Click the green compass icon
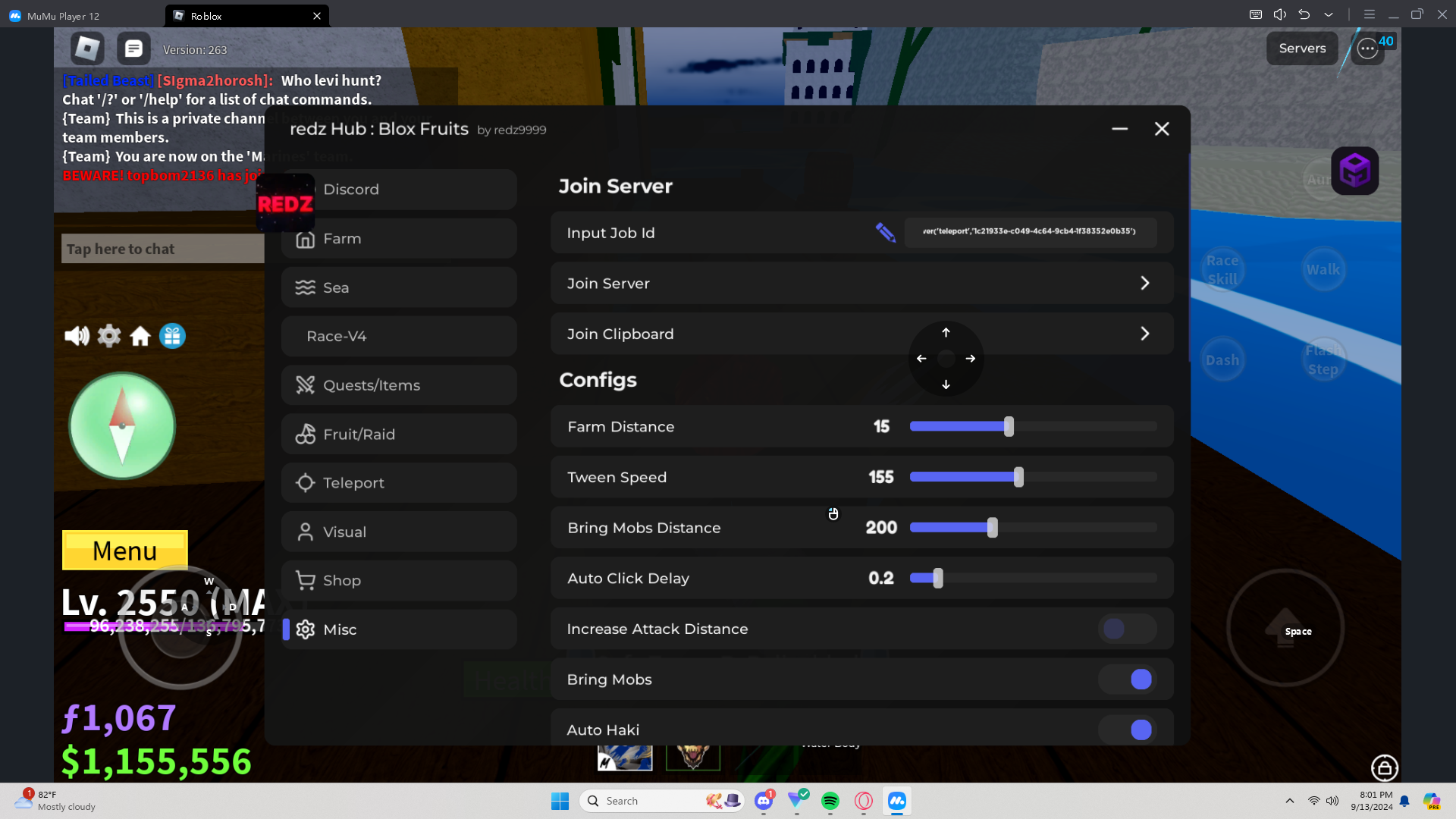This screenshot has width=1456, height=819. (x=122, y=426)
